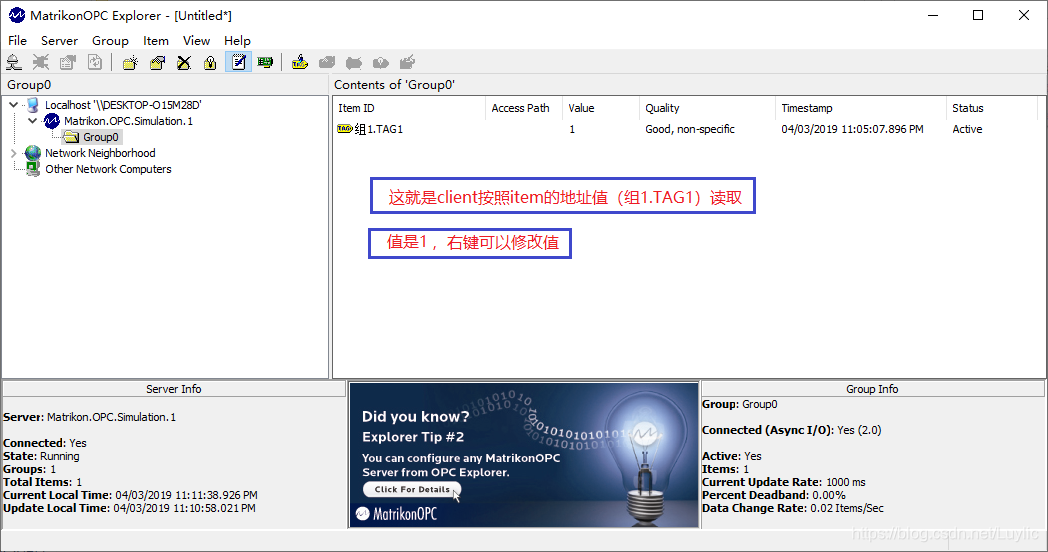The height and width of the screenshot is (552, 1048).
Task: Click the value 1 cell of TAG1
Action: tap(572, 129)
